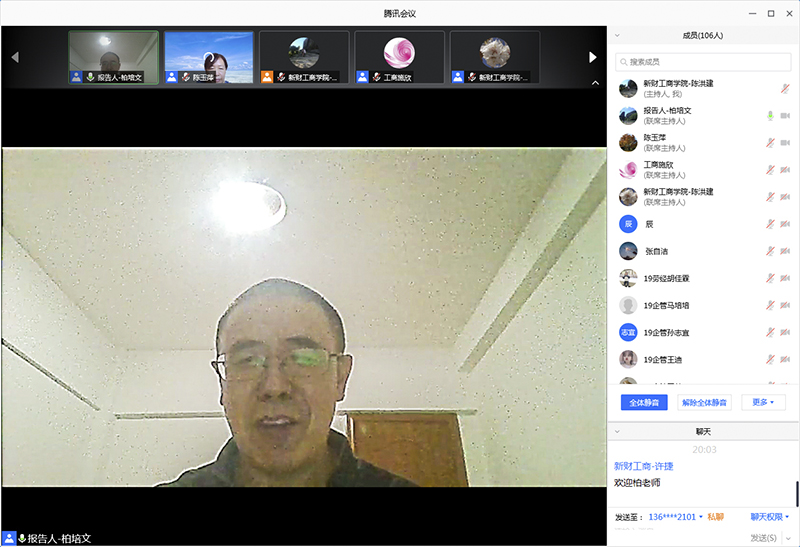Toggle 工商施欣's camera icon in member list
Screen dimensions: 800x547
pos(785,169)
